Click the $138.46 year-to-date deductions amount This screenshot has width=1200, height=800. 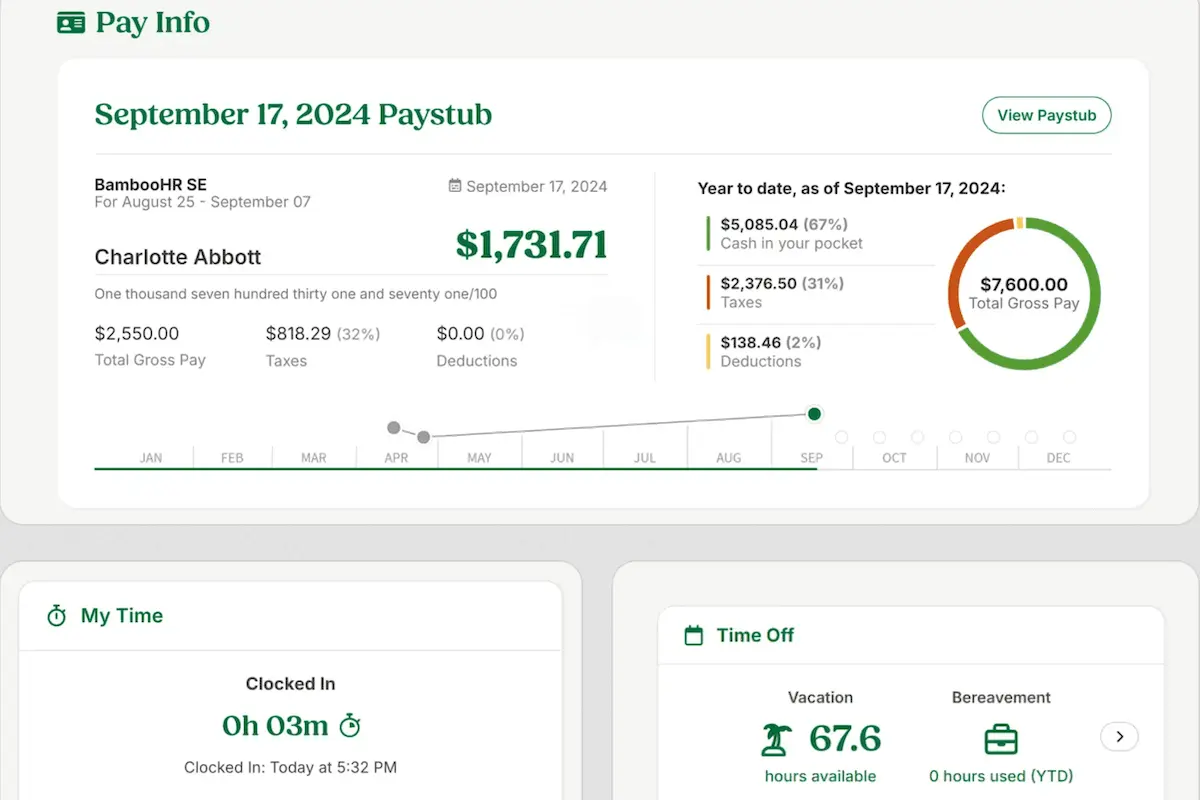(x=751, y=342)
